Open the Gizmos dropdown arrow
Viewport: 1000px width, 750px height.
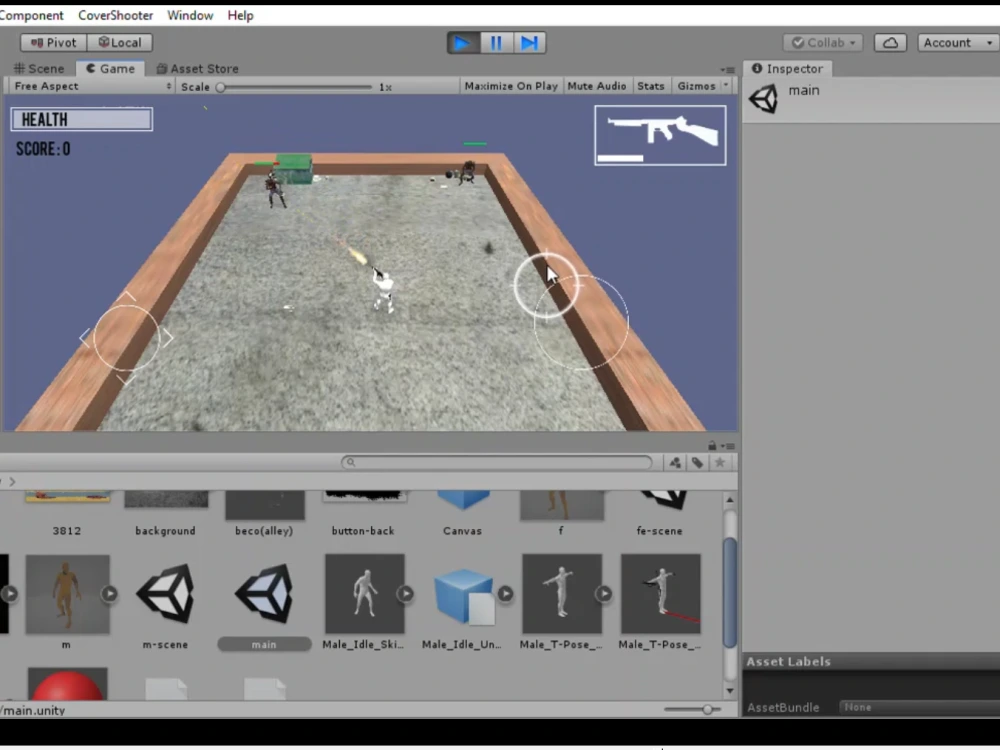(726, 85)
